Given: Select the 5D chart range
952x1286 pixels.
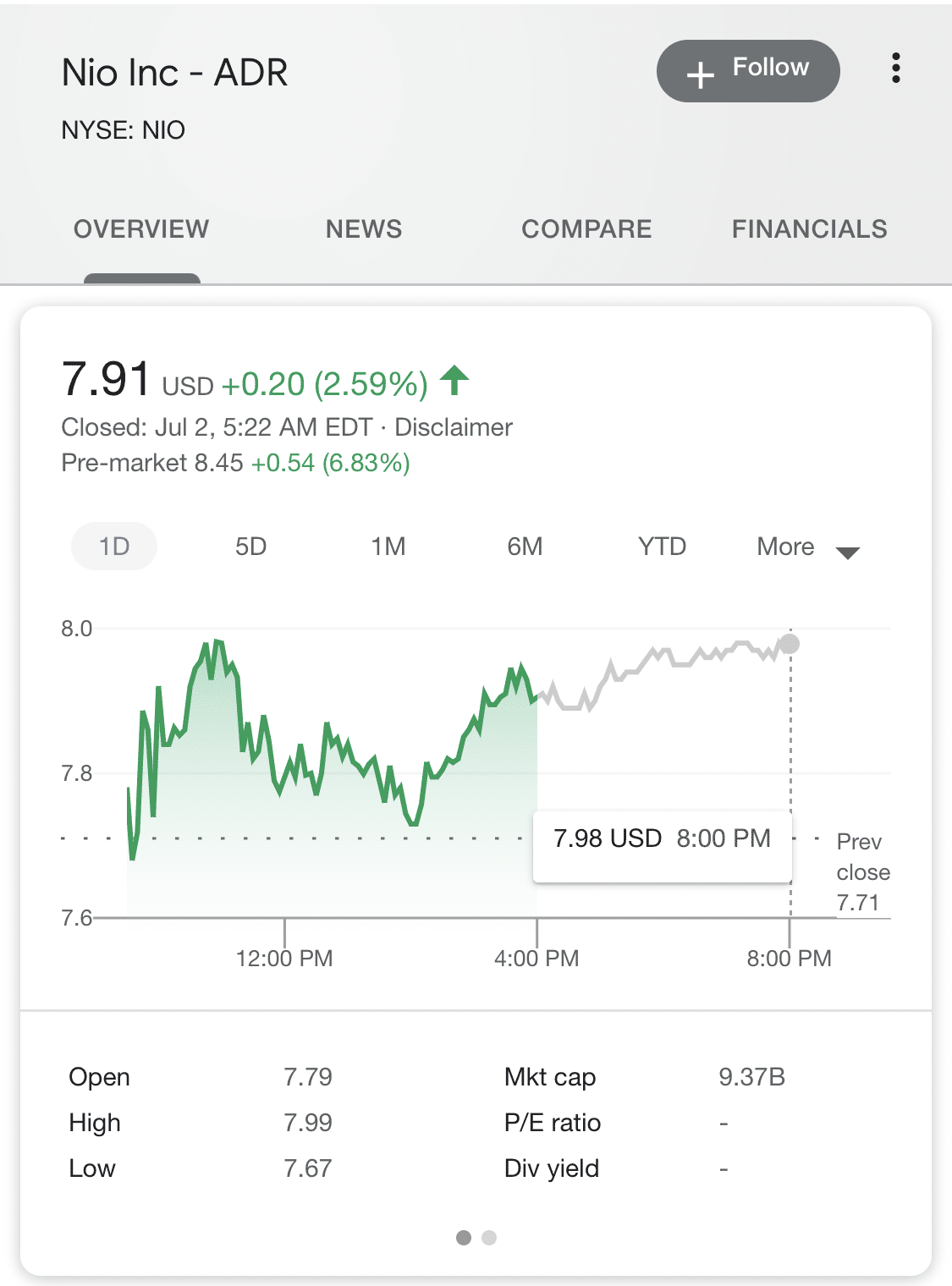Looking at the screenshot, I should pyautogui.click(x=250, y=547).
